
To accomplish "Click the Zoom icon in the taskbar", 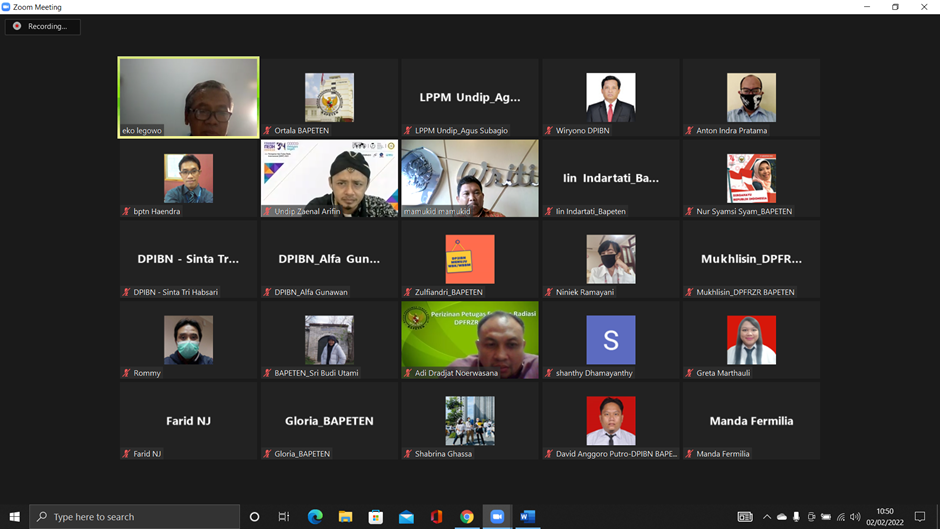I will (x=497, y=517).
